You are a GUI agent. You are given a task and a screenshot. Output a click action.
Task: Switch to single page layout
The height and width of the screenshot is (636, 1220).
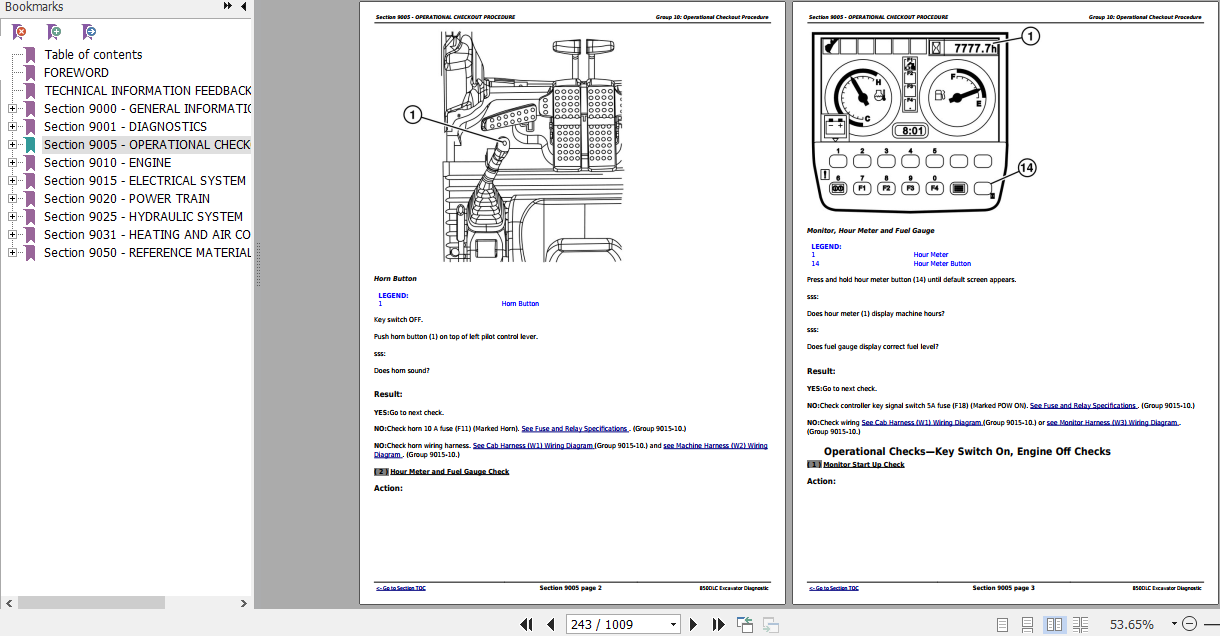pos(1003,625)
